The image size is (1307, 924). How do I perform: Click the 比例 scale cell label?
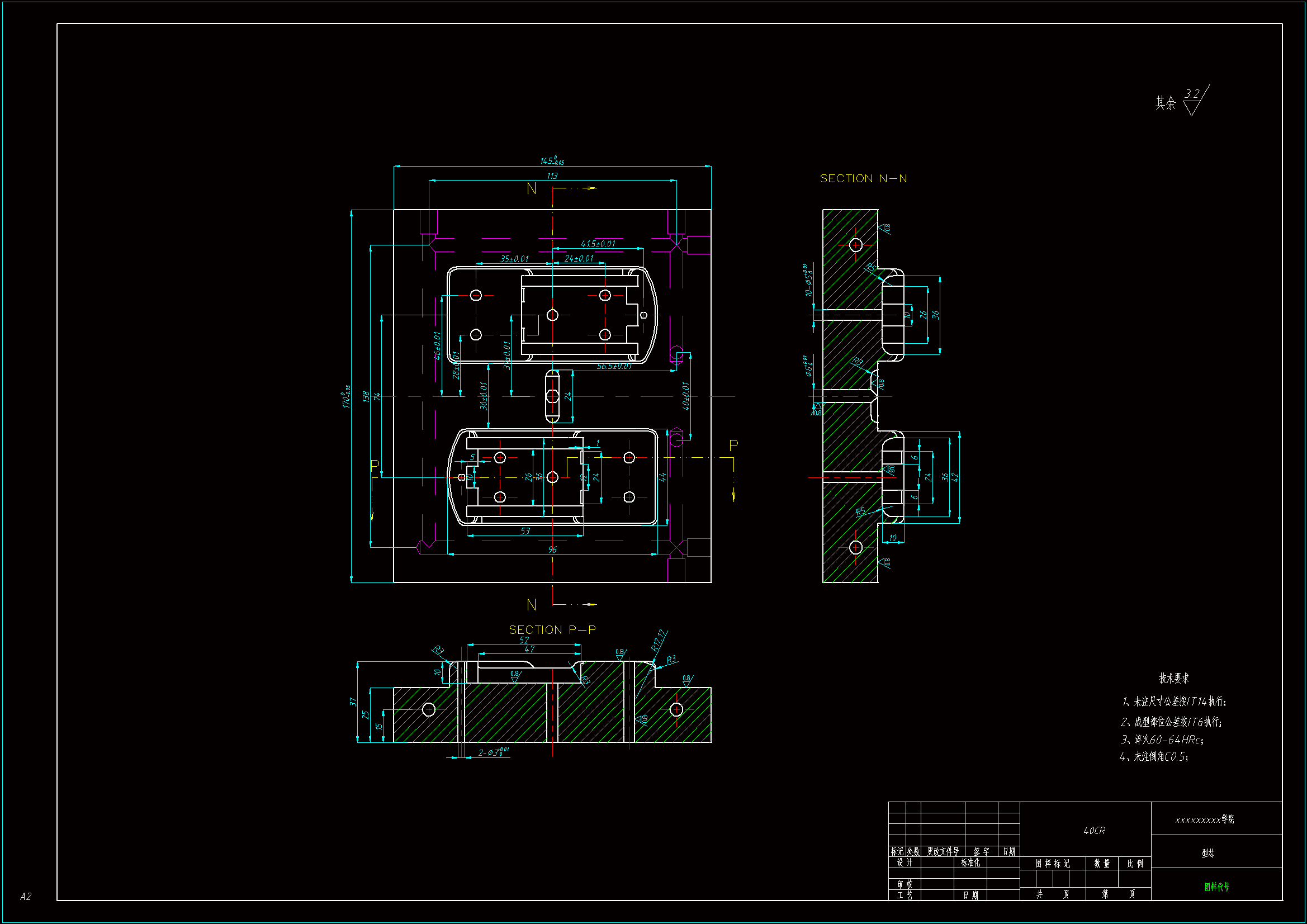click(x=1135, y=864)
